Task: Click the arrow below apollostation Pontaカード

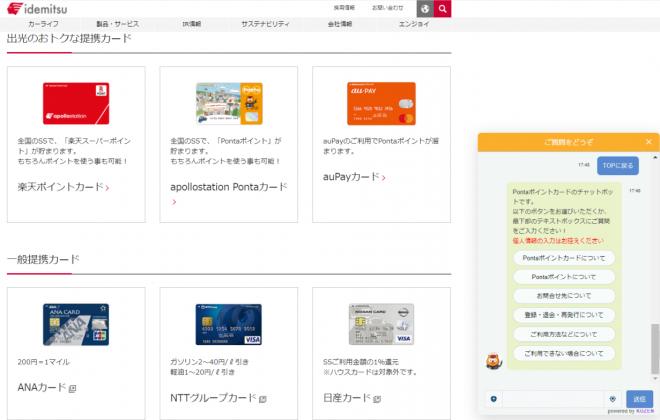Action: pyautogui.click(x=174, y=202)
